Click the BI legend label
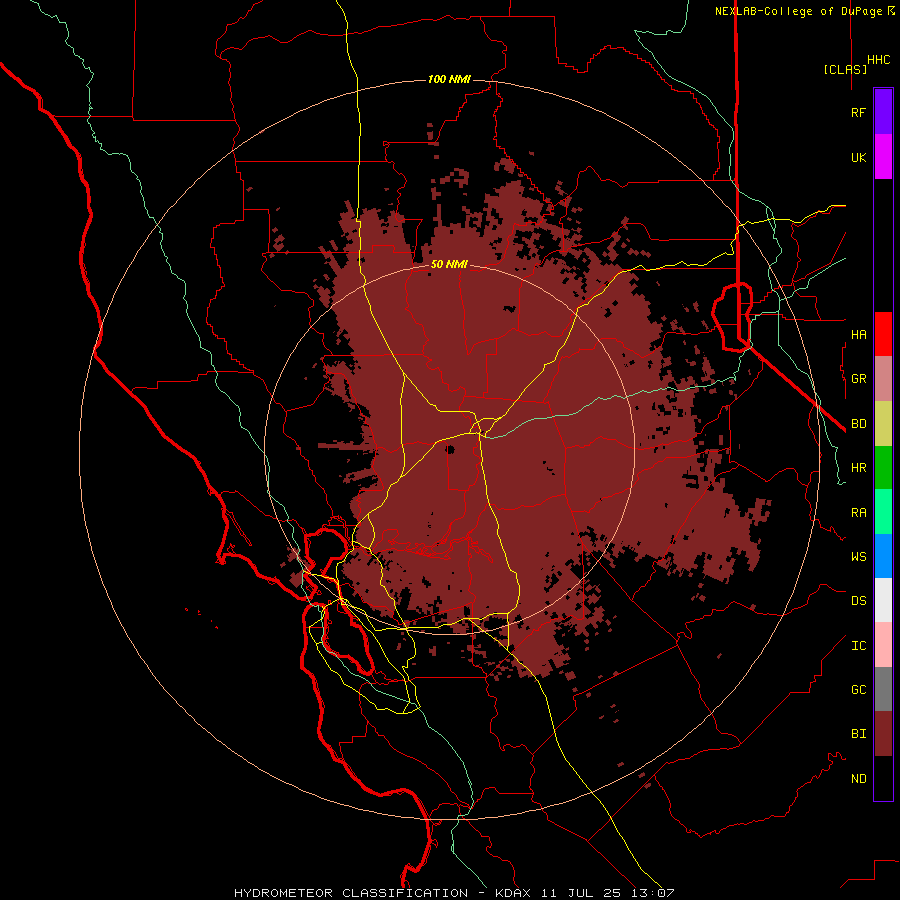This screenshot has height=900, width=900. 859,734
